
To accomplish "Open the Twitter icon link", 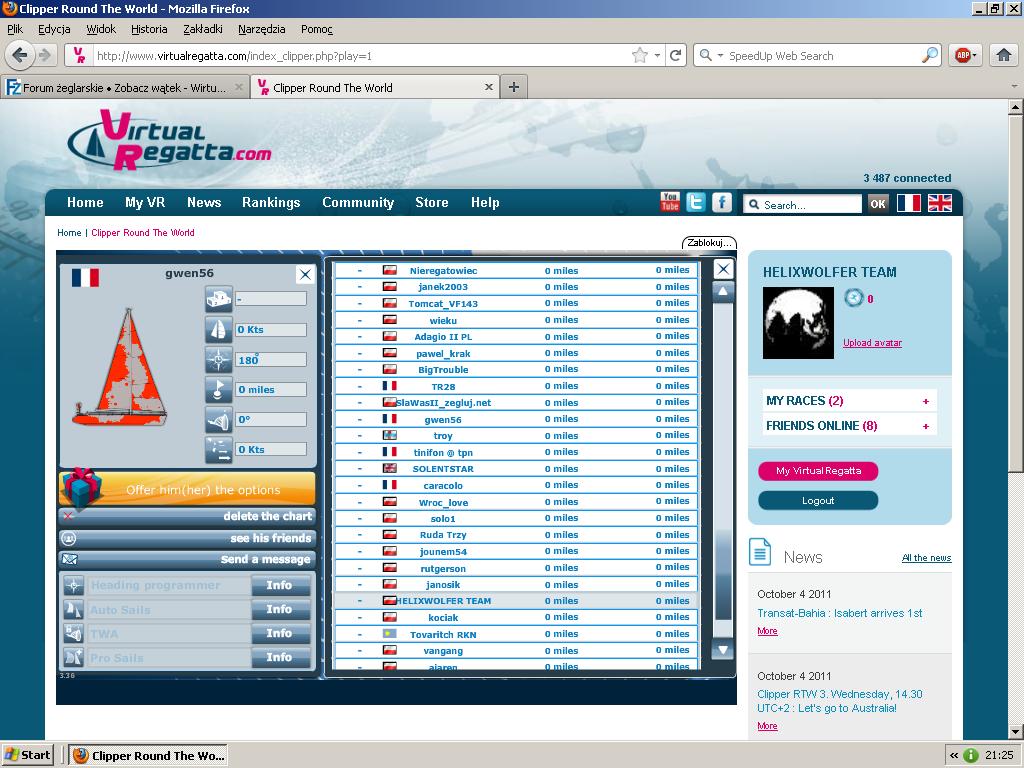I will coord(696,202).
